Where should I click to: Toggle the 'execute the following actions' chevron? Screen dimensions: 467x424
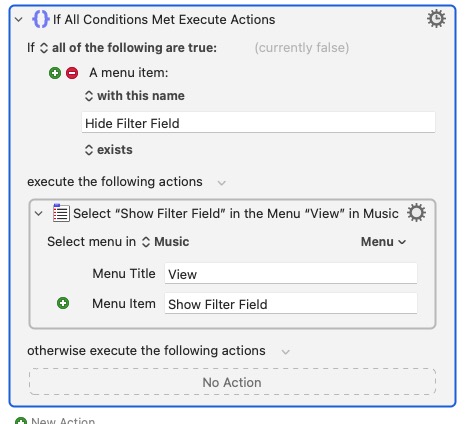(222, 183)
